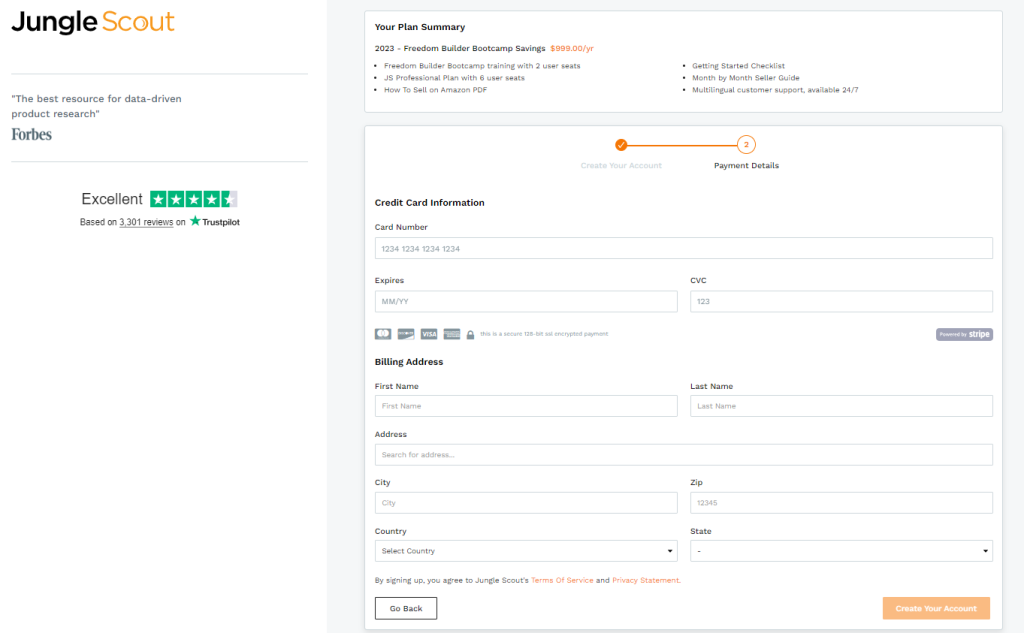Click the orange Create Your Account button
This screenshot has width=1024, height=633.
click(x=936, y=608)
